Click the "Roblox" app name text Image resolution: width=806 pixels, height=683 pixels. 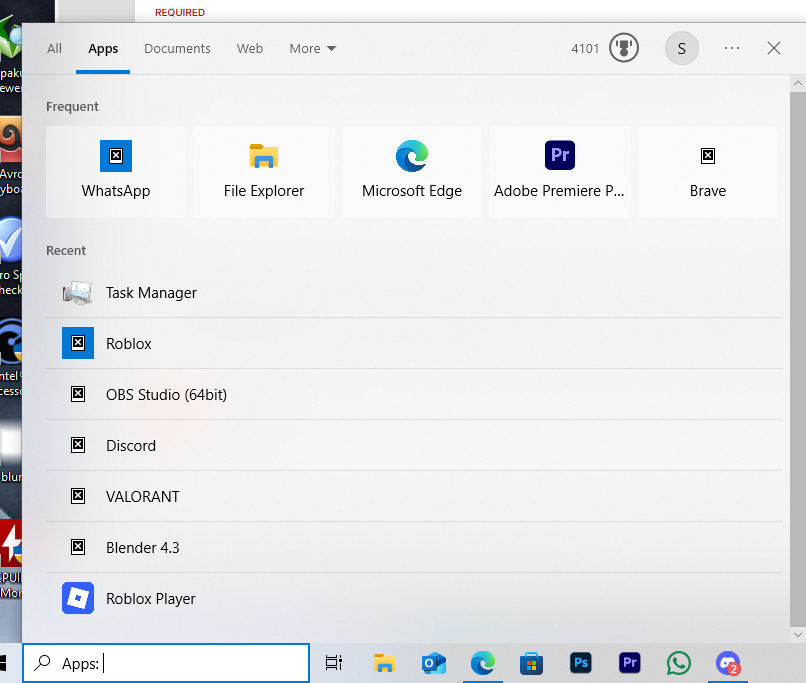click(129, 343)
